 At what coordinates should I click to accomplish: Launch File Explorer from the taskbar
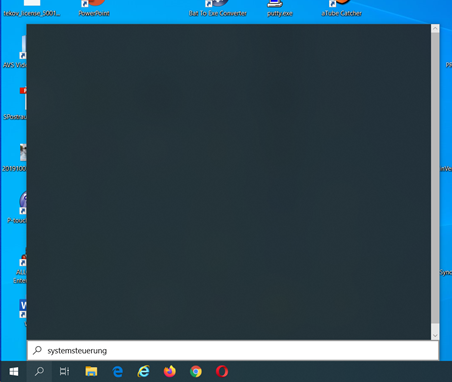(x=91, y=371)
